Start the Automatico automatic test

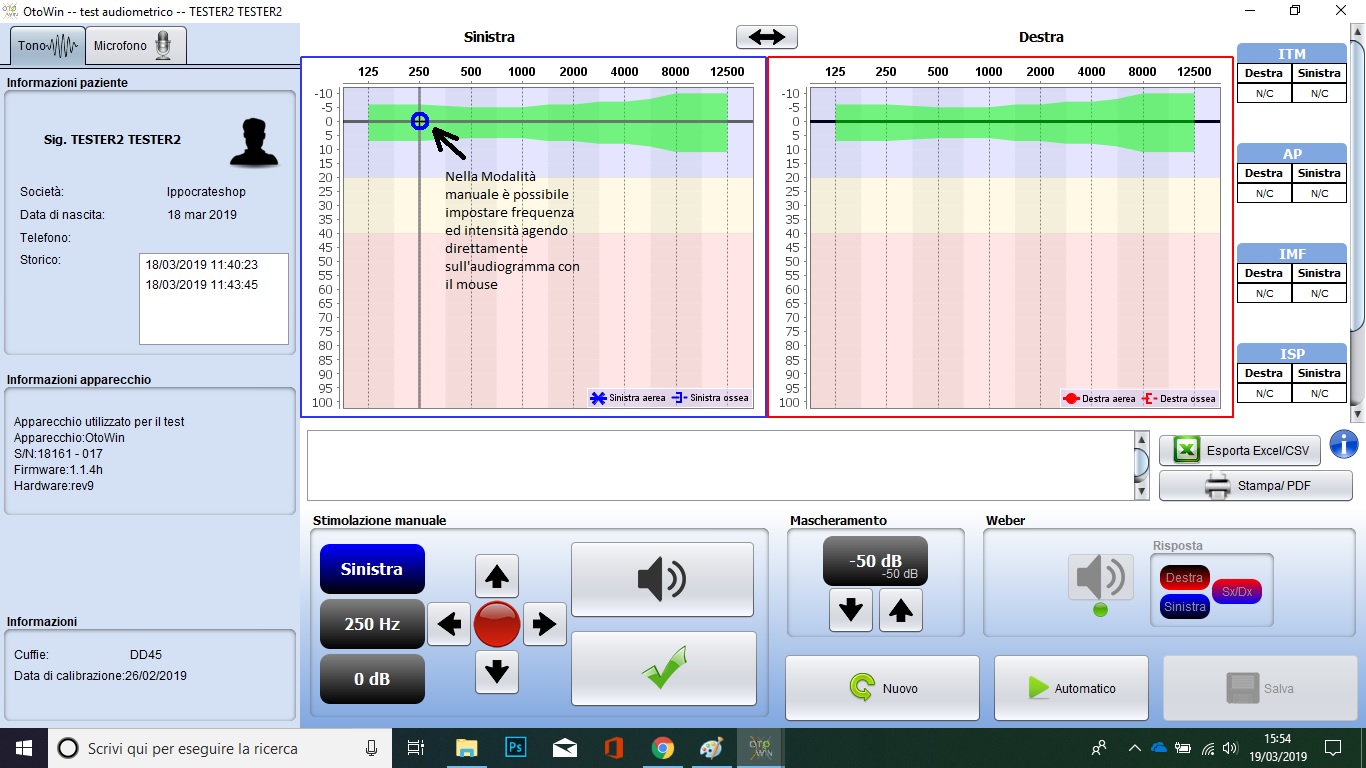(1070, 688)
